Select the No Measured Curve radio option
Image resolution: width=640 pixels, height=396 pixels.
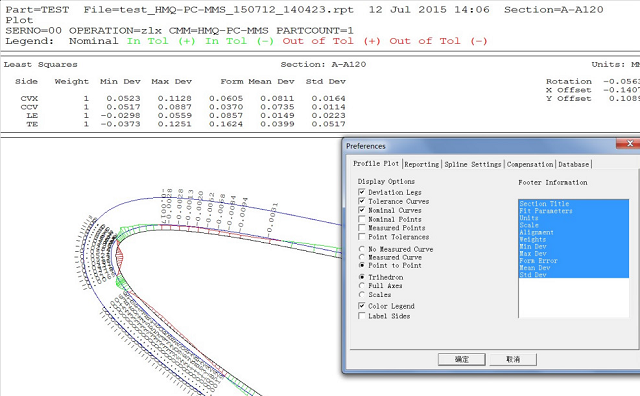(362, 249)
